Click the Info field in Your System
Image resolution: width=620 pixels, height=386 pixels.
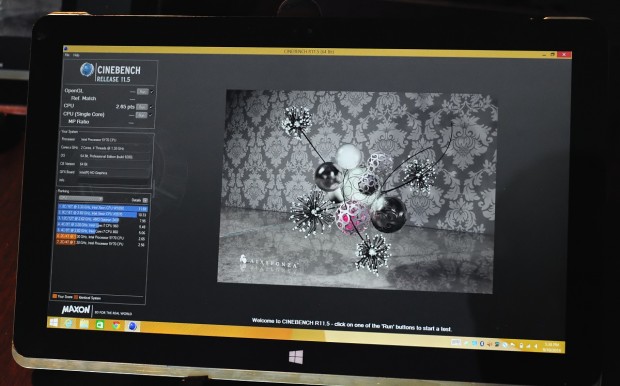[x=113, y=180]
